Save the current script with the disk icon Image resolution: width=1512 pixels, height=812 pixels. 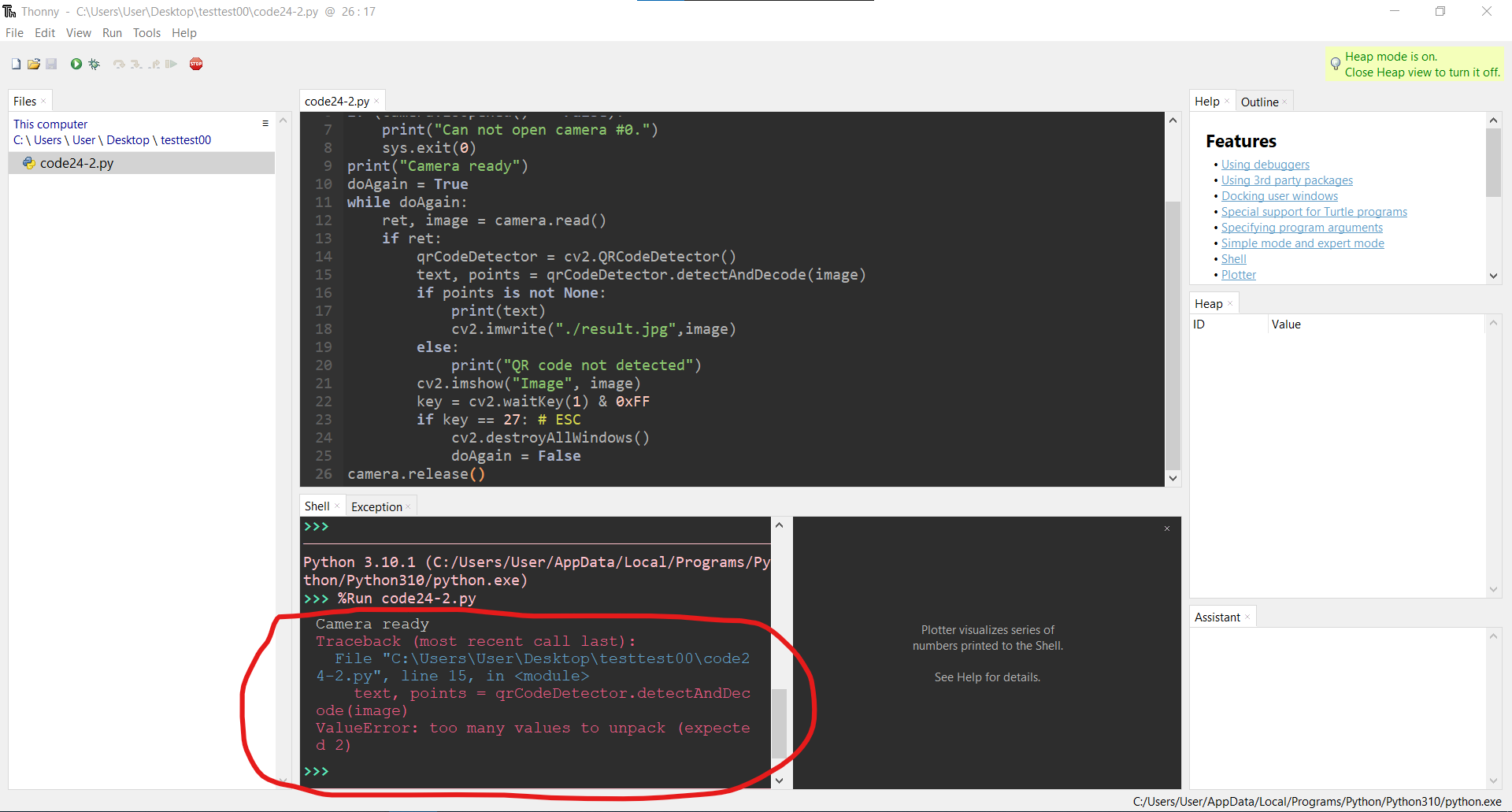tap(51, 64)
